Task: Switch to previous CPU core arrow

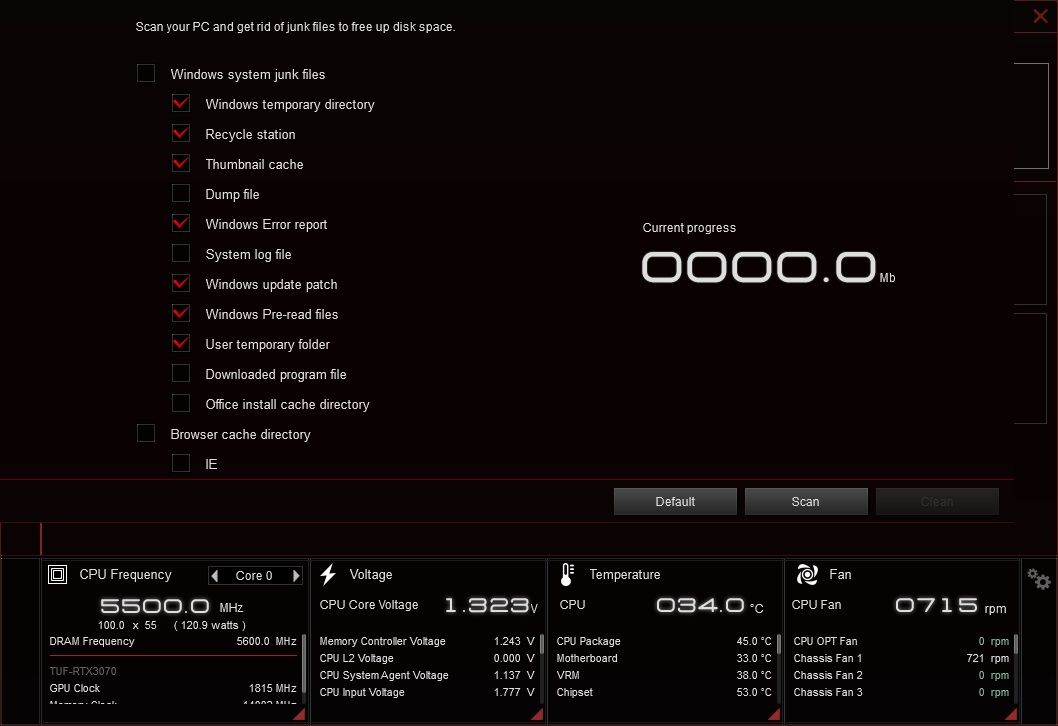Action: (x=215, y=576)
